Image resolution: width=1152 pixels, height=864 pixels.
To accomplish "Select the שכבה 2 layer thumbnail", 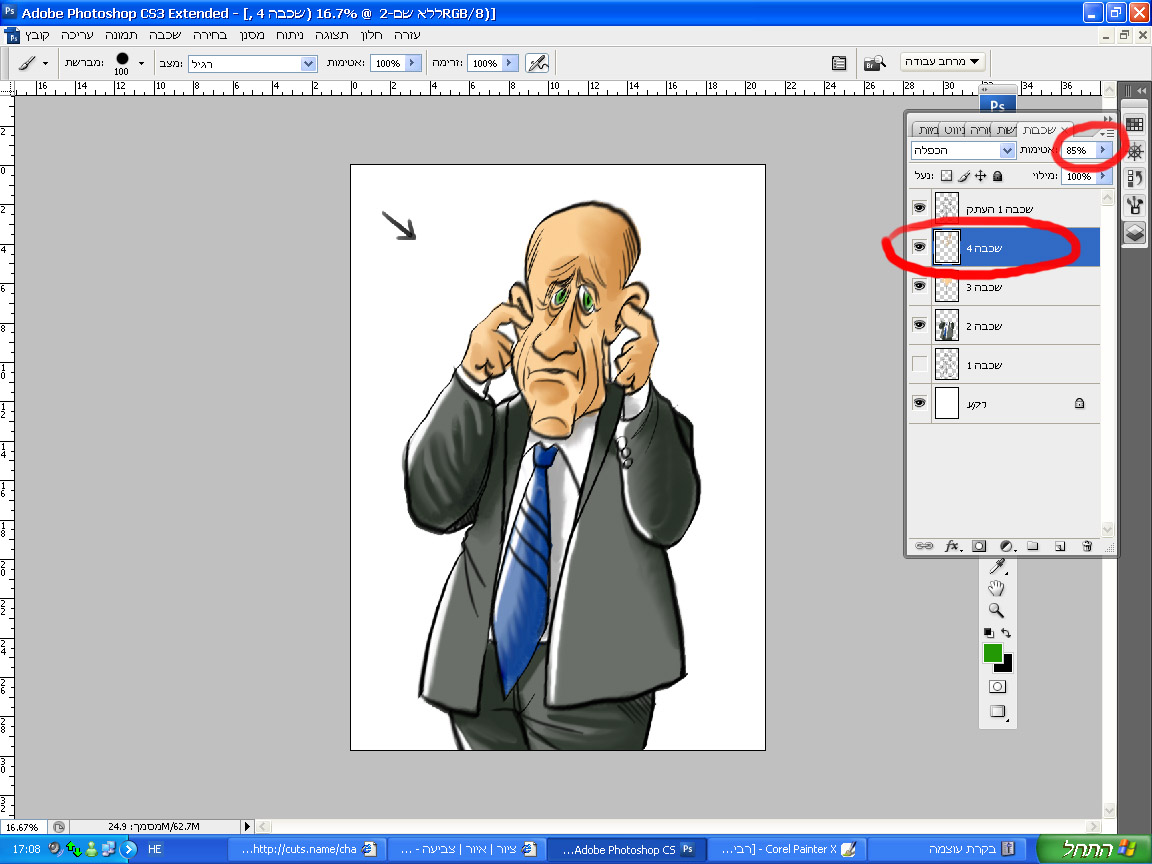I will pyautogui.click(x=947, y=325).
